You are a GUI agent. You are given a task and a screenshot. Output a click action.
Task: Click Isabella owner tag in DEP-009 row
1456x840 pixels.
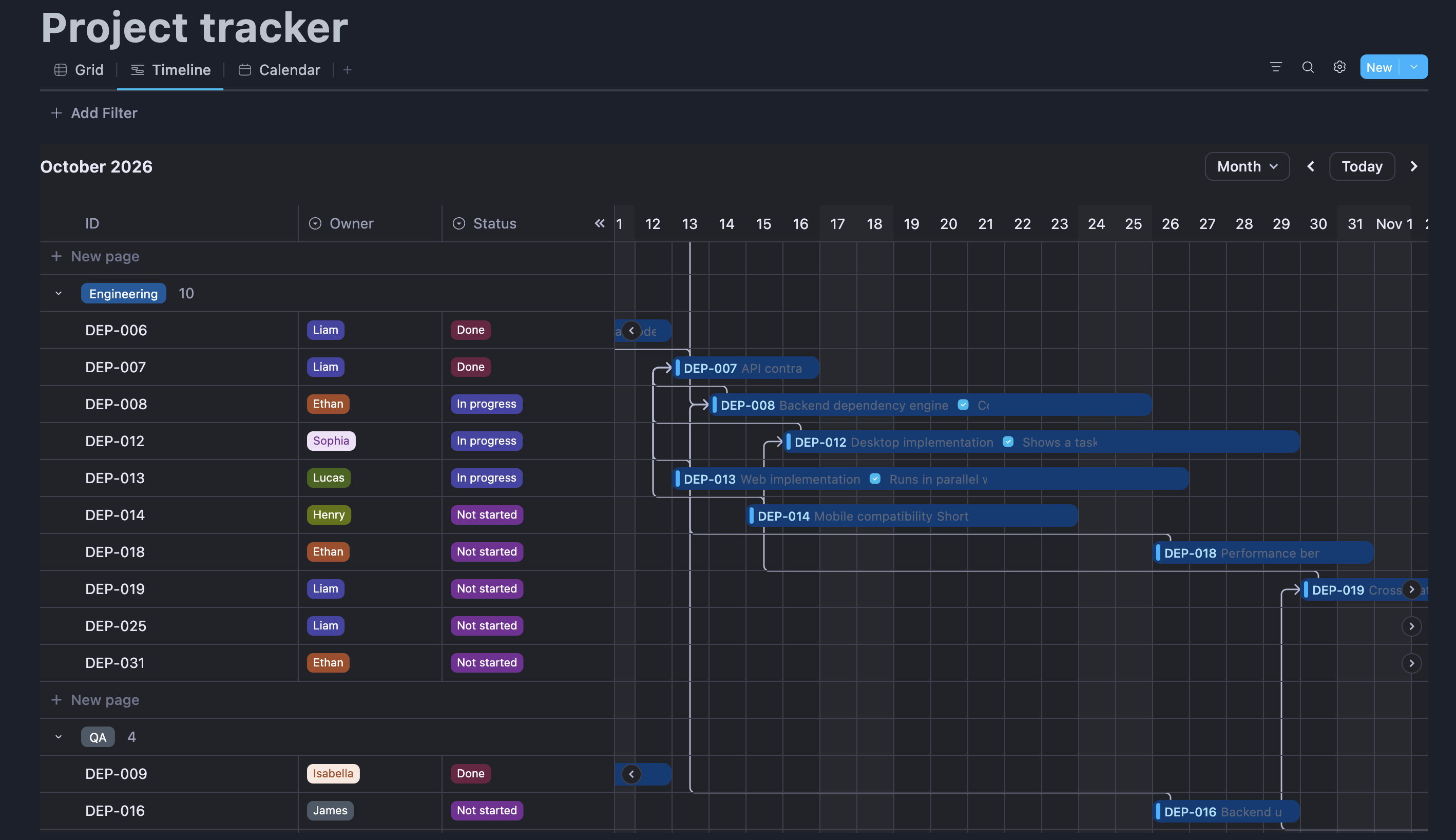(333, 774)
